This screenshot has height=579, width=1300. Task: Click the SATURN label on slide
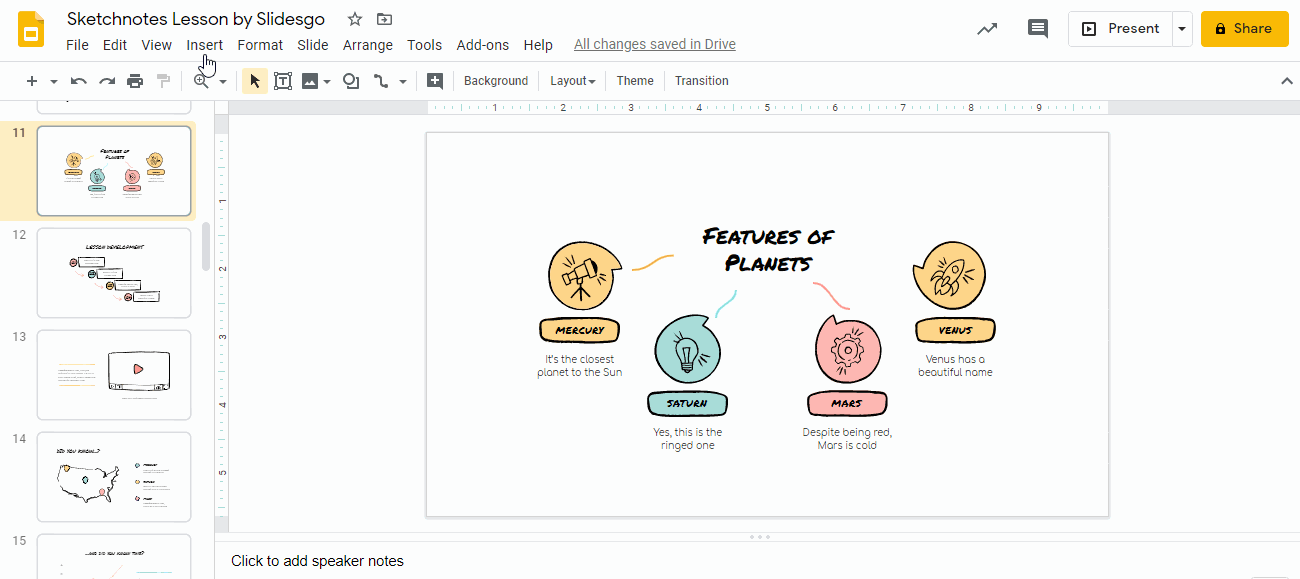click(x=687, y=404)
